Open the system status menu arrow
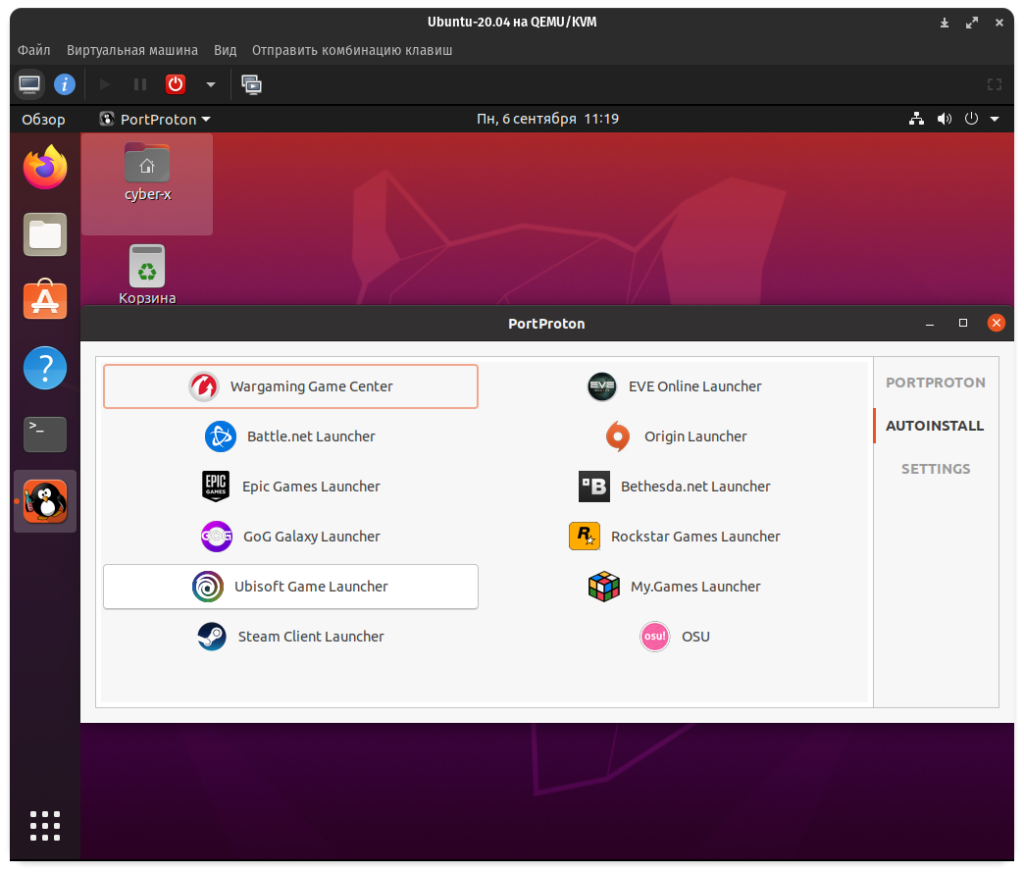The image size is (1024, 872). 994,119
